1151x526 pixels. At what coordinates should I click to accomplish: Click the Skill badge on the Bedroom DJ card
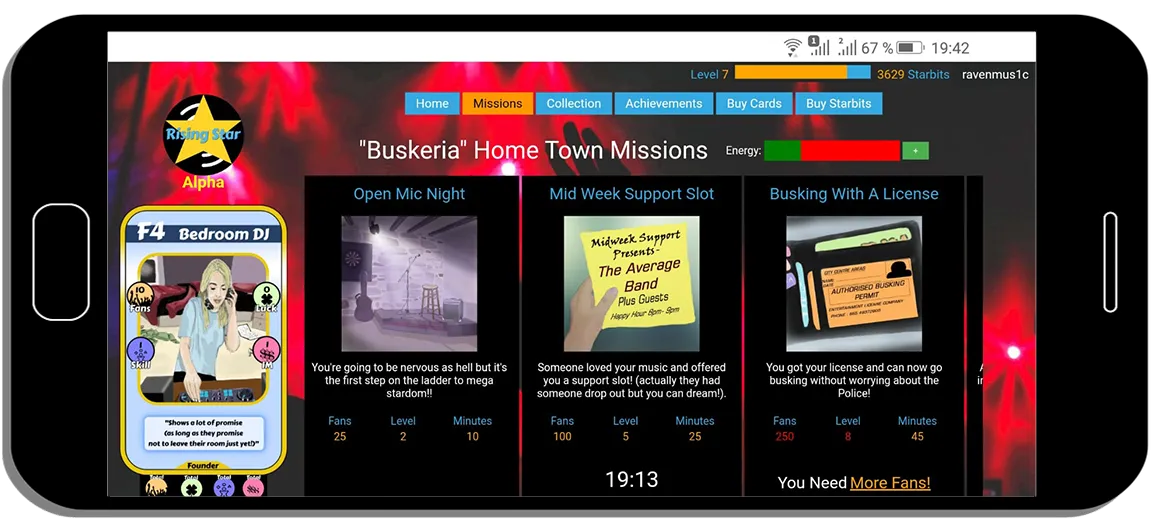coord(140,353)
